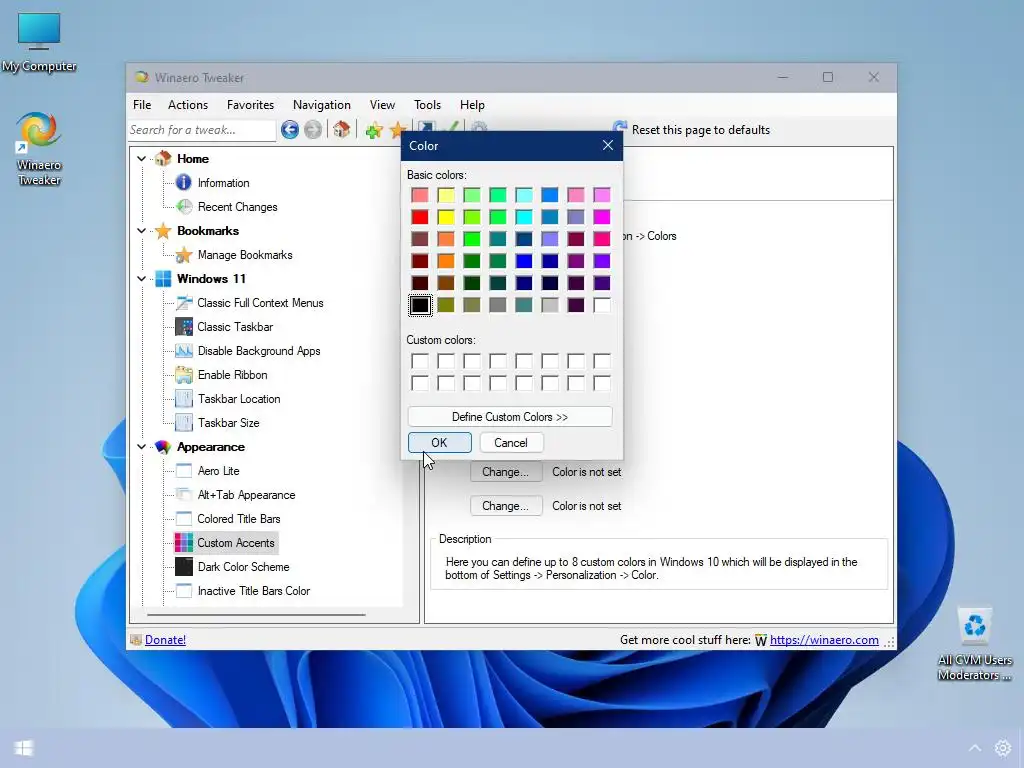The width and height of the screenshot is (1024, 768).
Task: Click the Alt+Tab Appearance icon
Action: [184, 494]
